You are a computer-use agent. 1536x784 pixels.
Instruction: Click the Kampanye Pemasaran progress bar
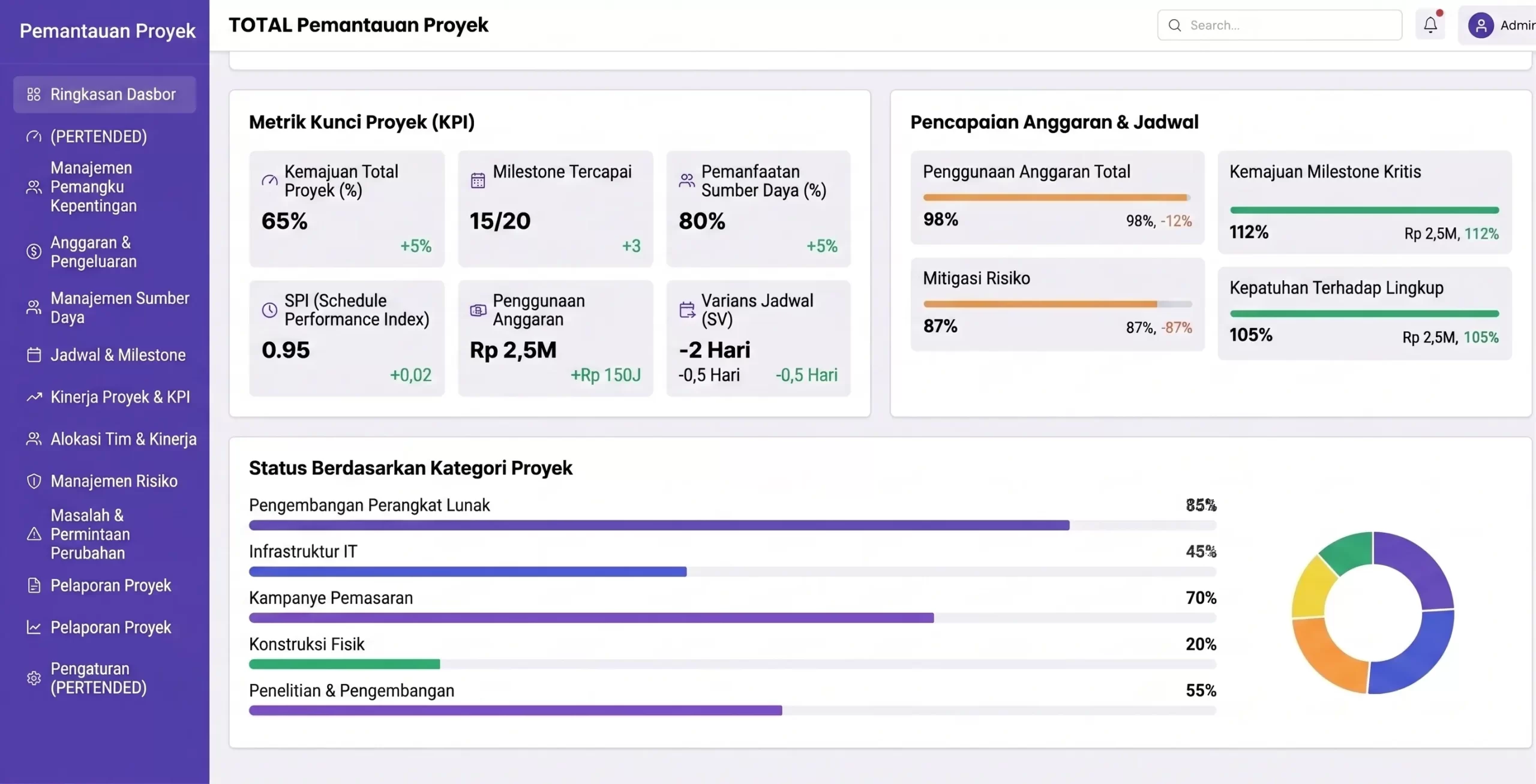coord(732,618)
